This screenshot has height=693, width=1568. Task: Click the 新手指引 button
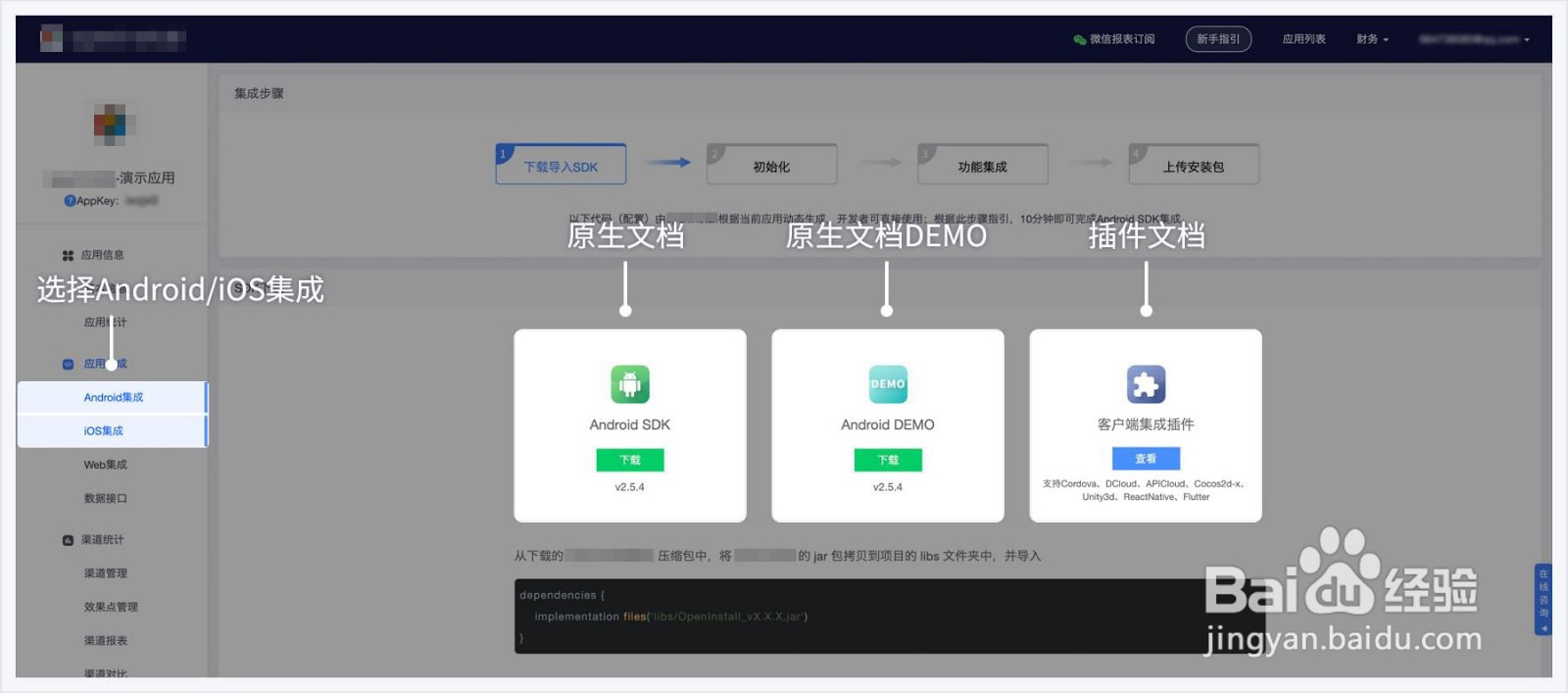tap(1218, 39)
